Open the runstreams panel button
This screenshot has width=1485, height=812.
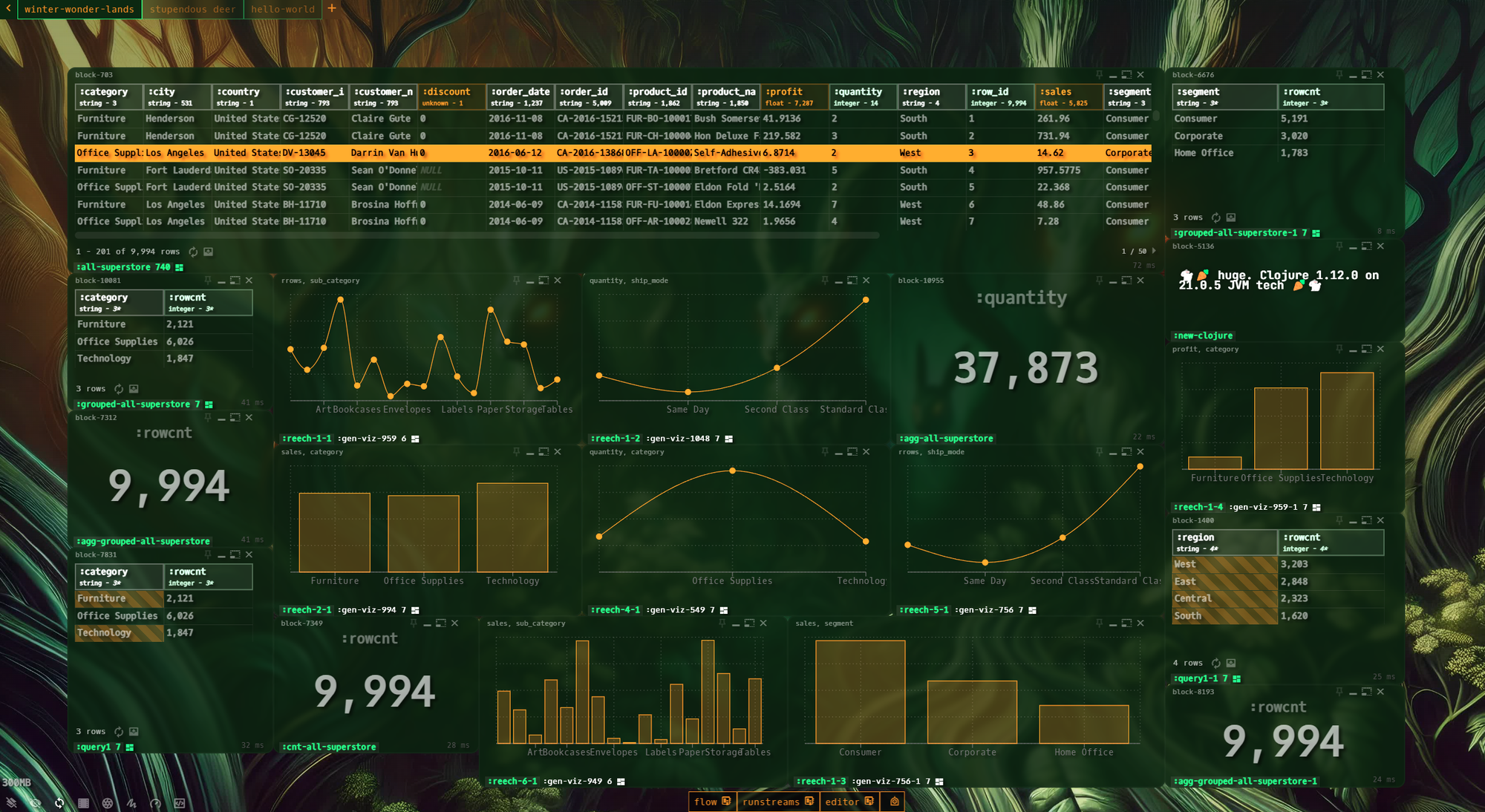point(777,802)
